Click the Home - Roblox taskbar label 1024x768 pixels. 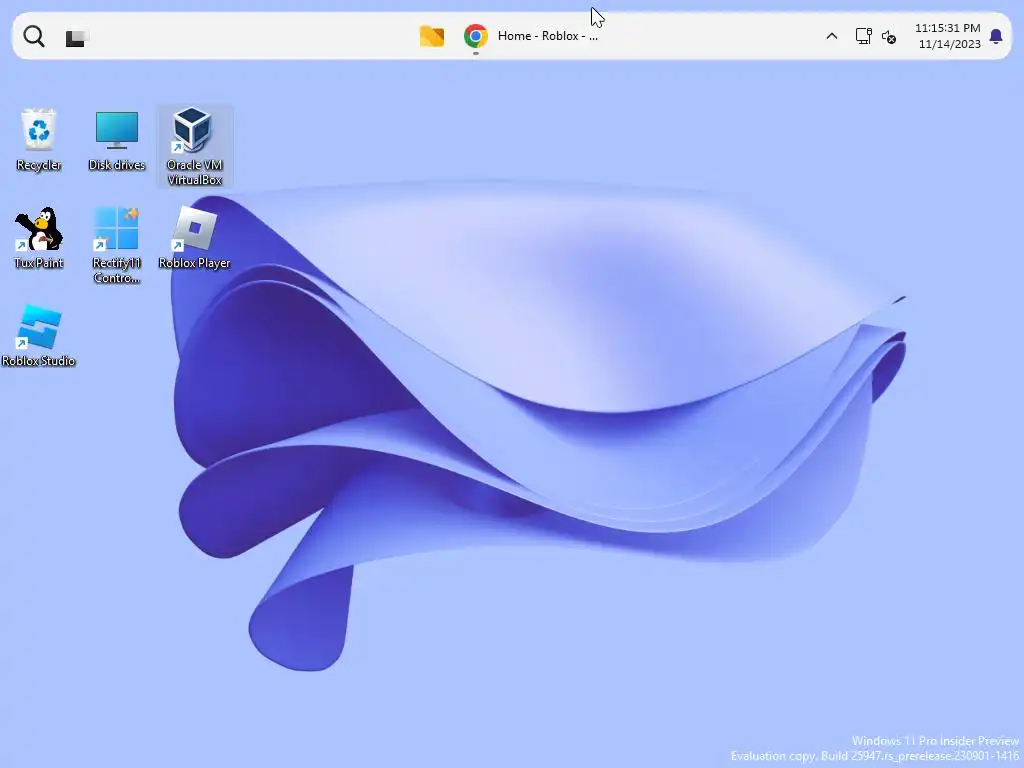tap(547, 36)
